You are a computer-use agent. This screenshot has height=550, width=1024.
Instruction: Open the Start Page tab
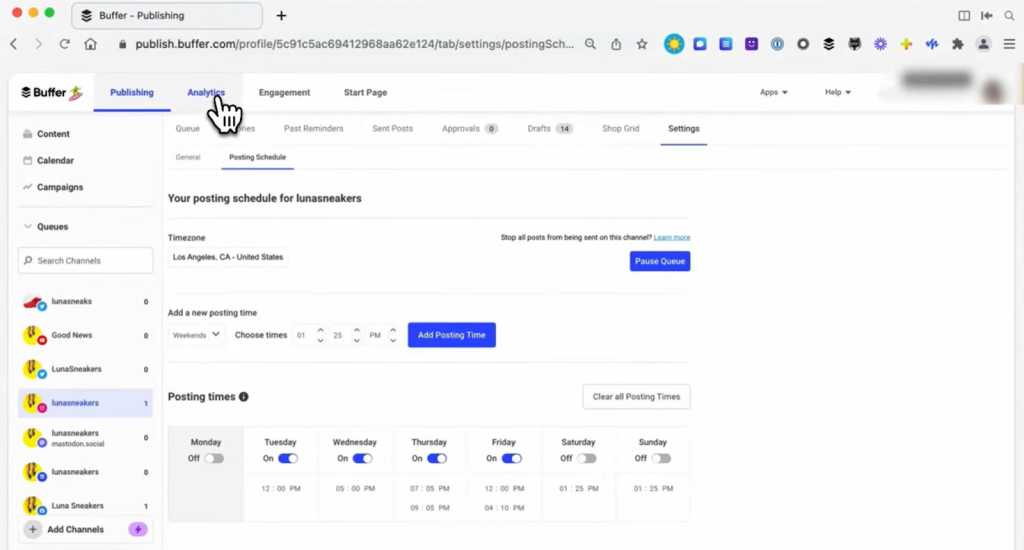click(365, 93)
